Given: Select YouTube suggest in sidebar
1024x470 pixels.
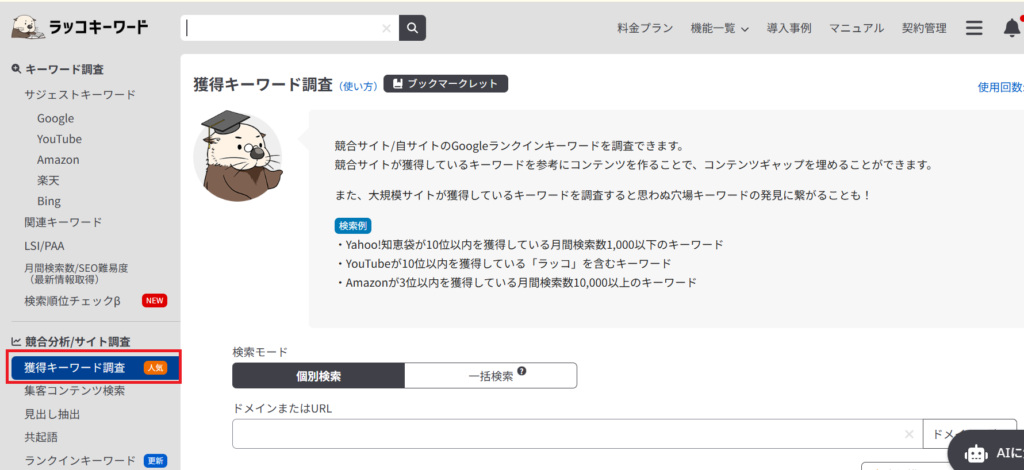Looking at the screenshot, I should click(x=59, y=139).
